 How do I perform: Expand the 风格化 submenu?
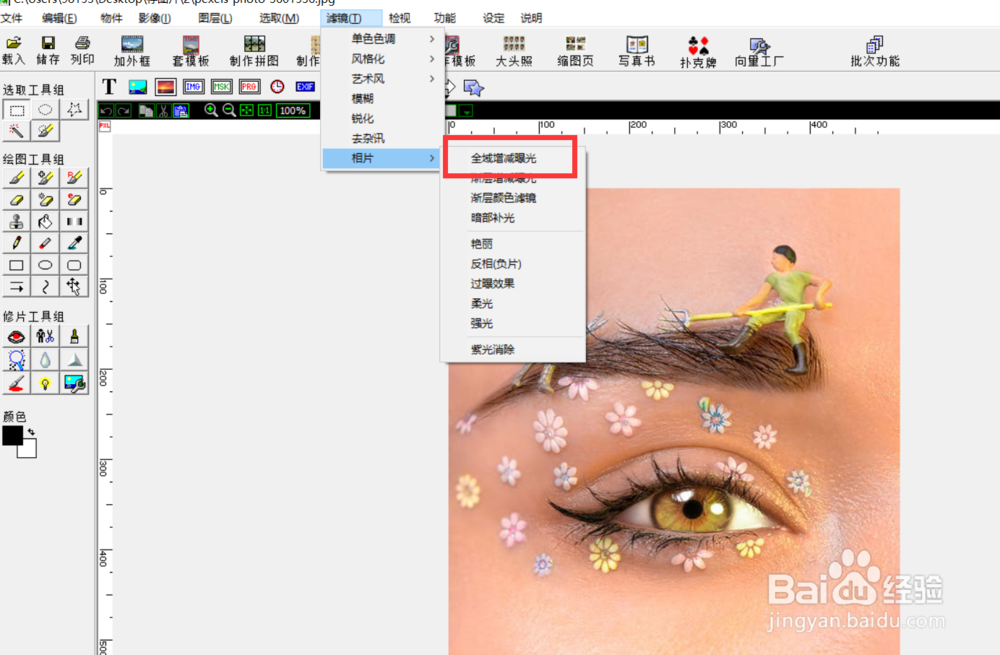pos(381,59)
